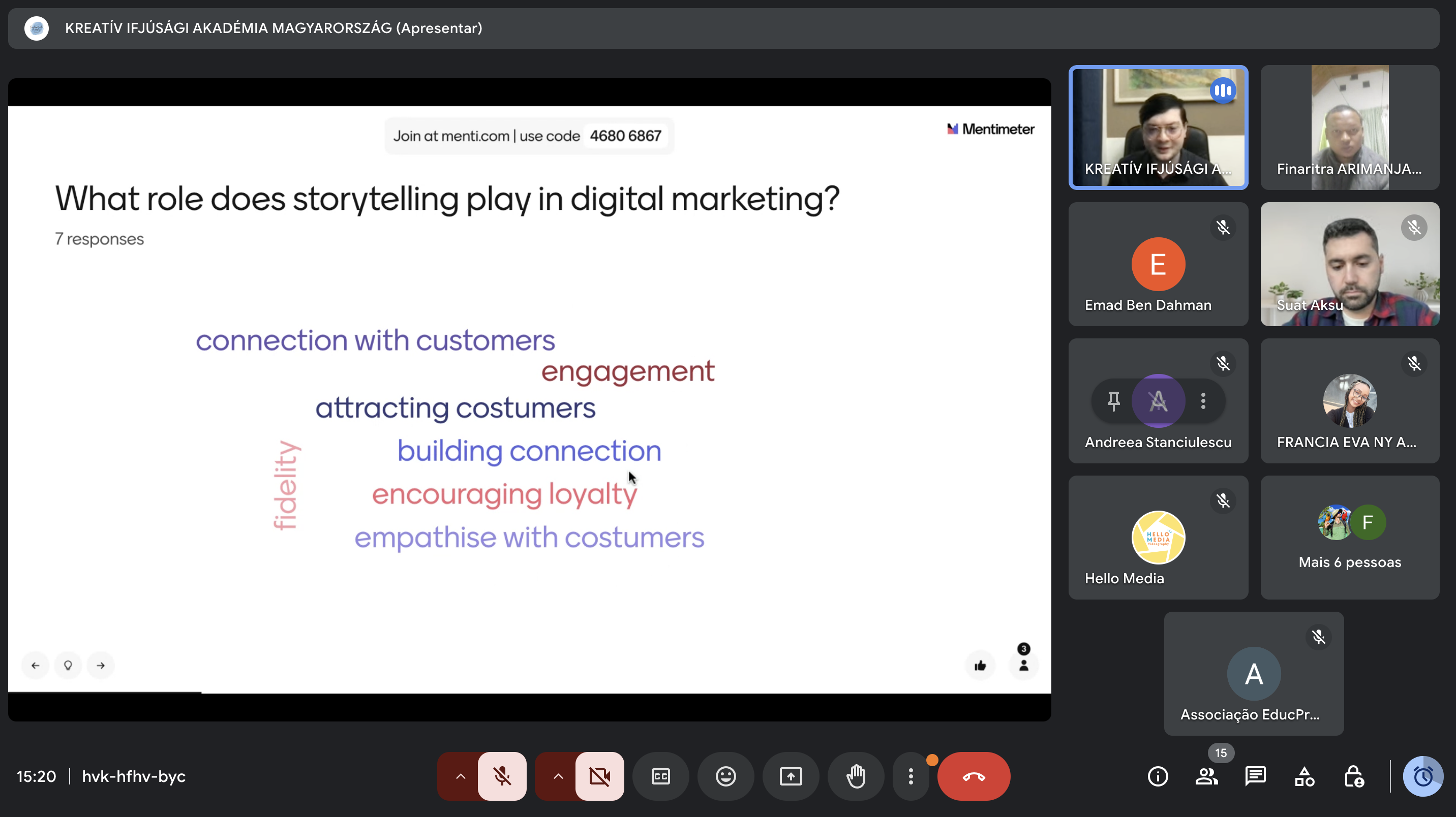Expand video settings chevron

(558, 776)
